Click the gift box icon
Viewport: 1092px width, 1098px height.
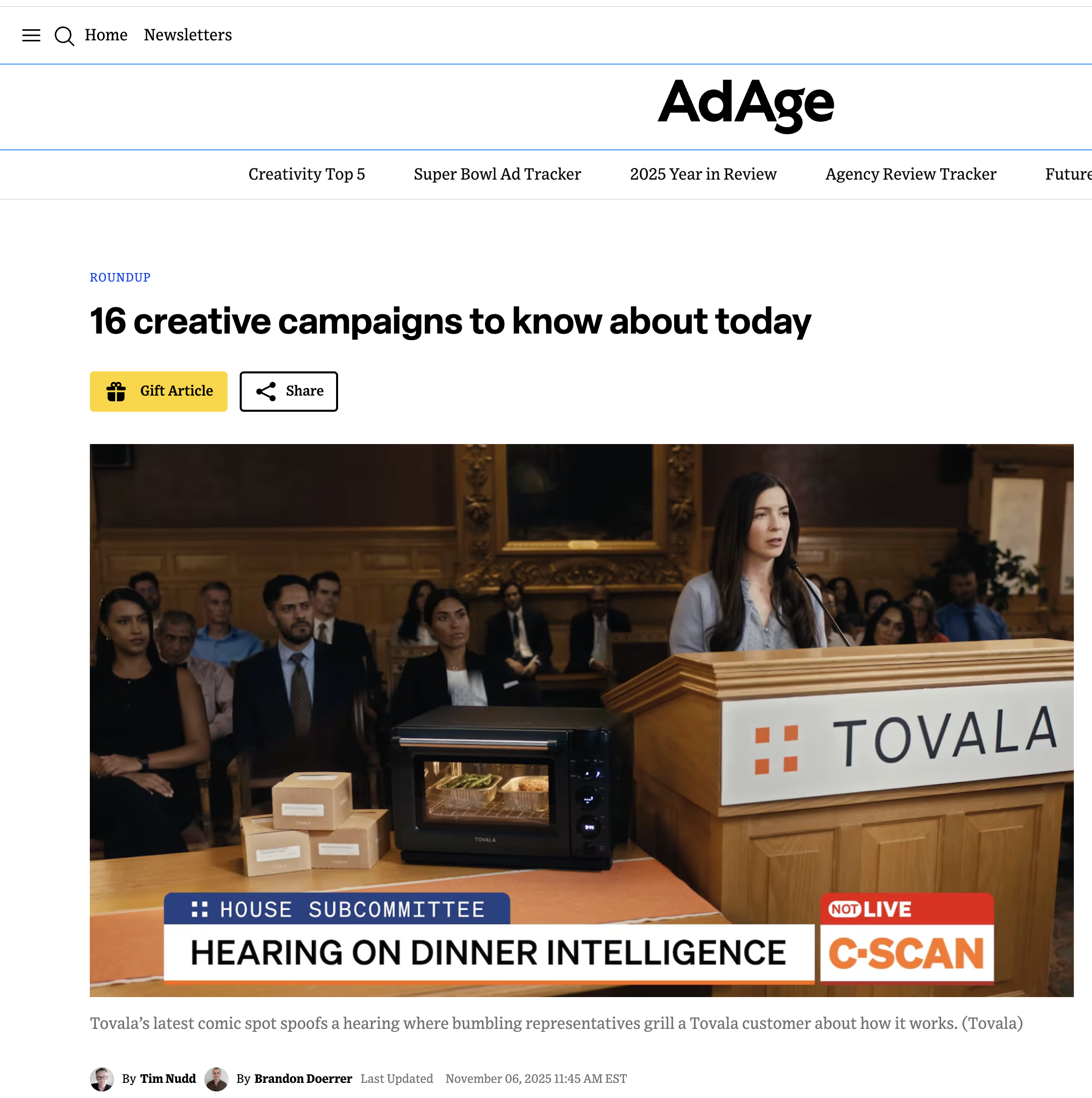tap(116, 391)
